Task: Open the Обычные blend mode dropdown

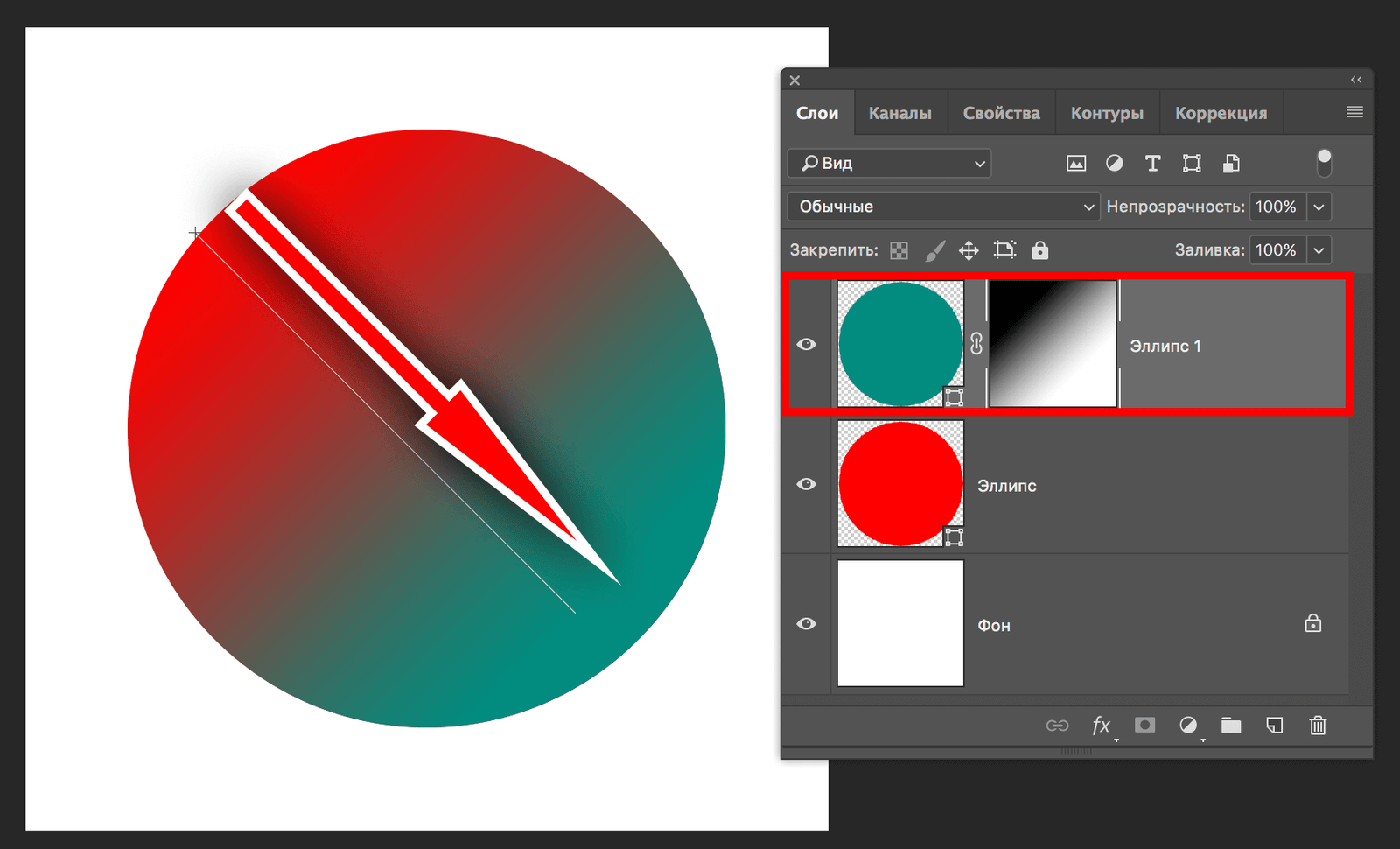Action: (x=943, y=207)
